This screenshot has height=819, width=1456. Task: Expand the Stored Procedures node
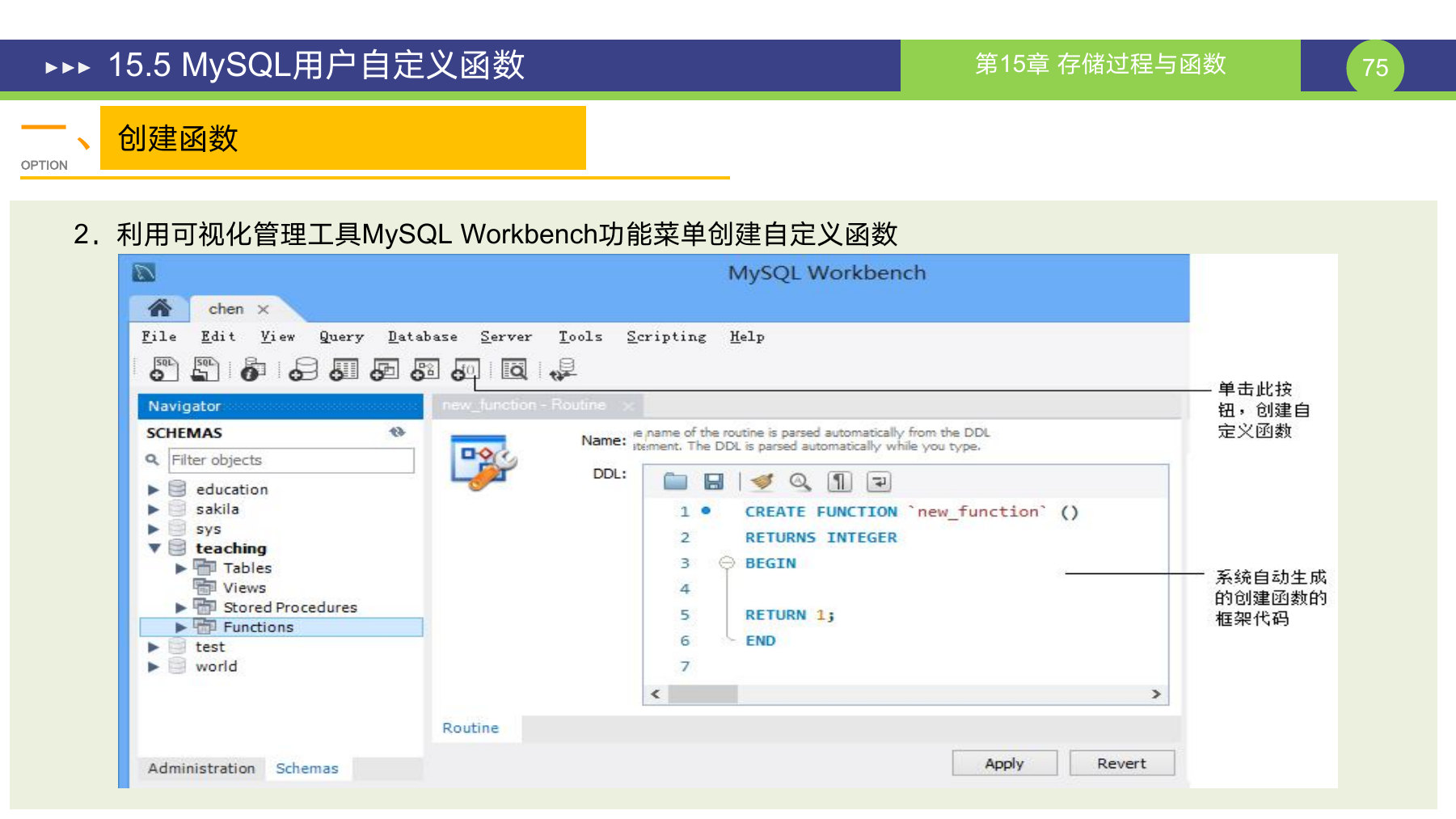tap(181, 607)
